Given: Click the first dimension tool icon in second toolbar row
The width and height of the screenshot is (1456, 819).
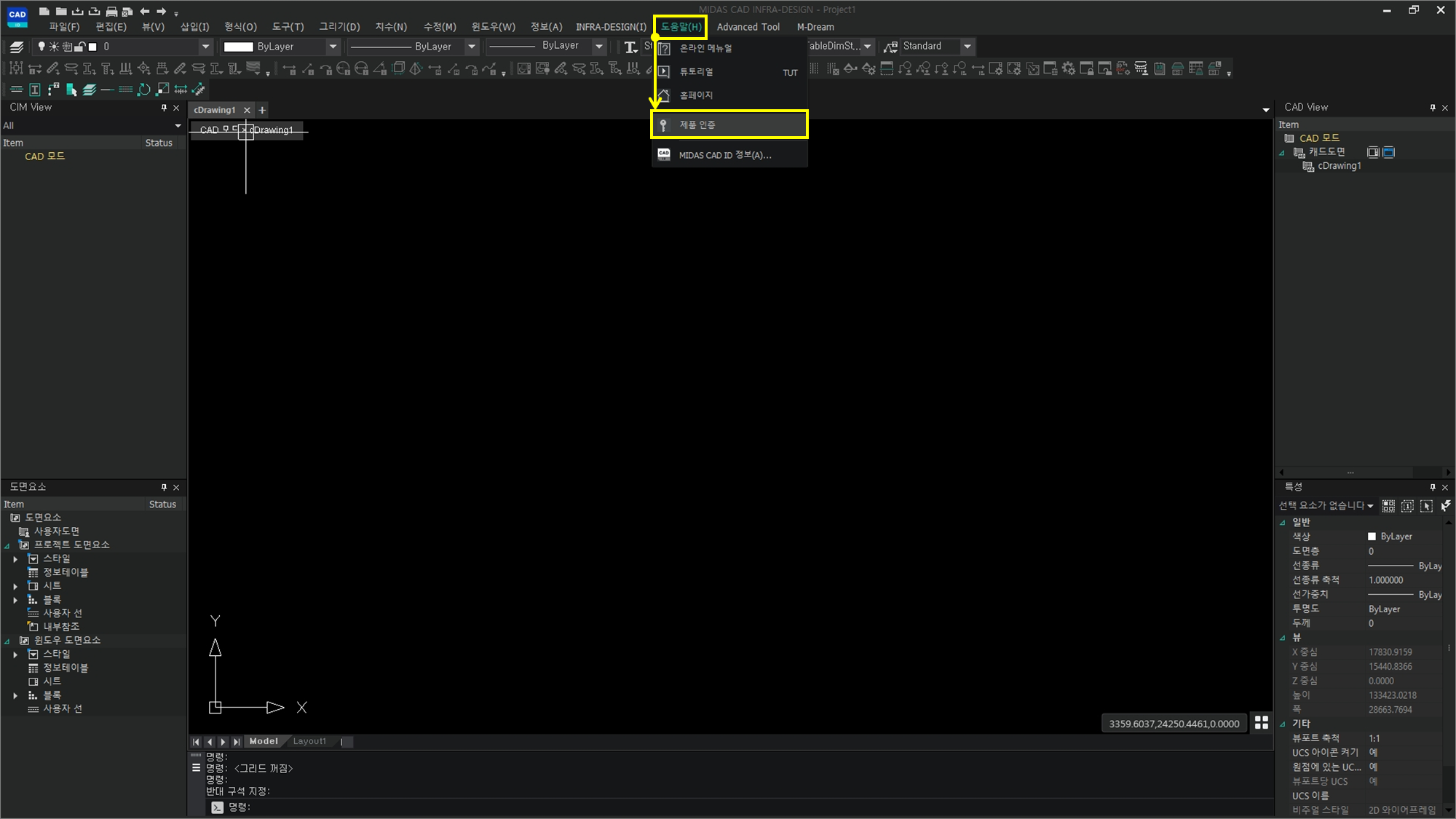Looking at the screenshot, I should click(16, 68).
